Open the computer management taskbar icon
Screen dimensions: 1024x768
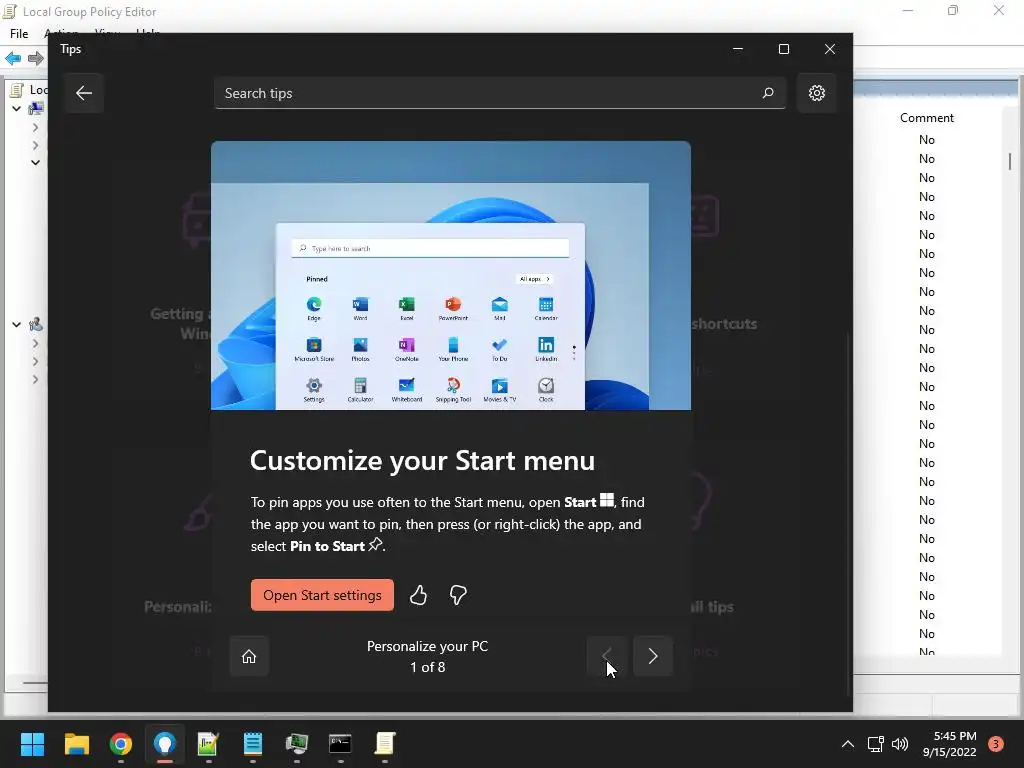pyautogui.click(x=296, y=744)
